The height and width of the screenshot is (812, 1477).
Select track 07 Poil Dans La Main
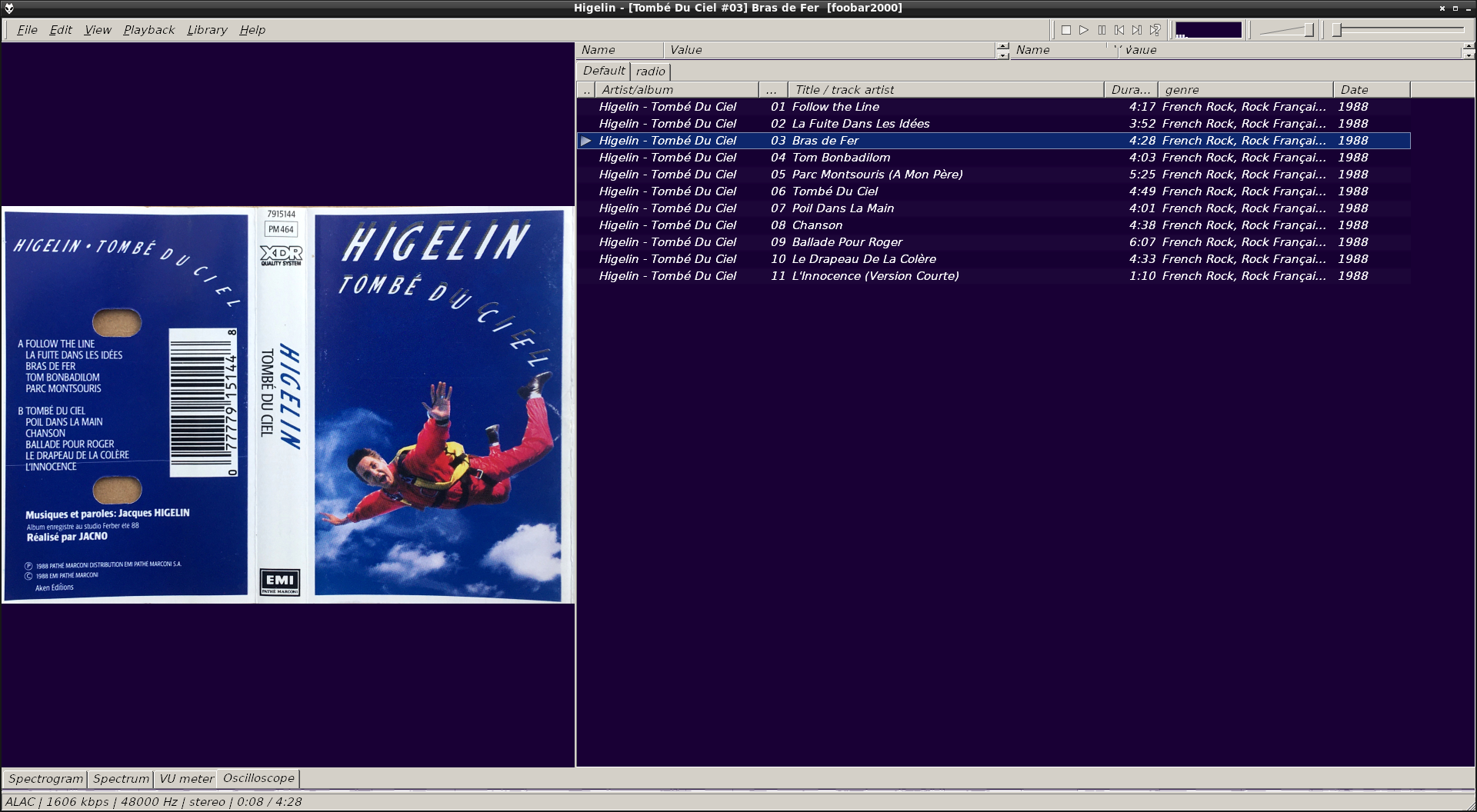pyautogui.click(x=993, y=208)
